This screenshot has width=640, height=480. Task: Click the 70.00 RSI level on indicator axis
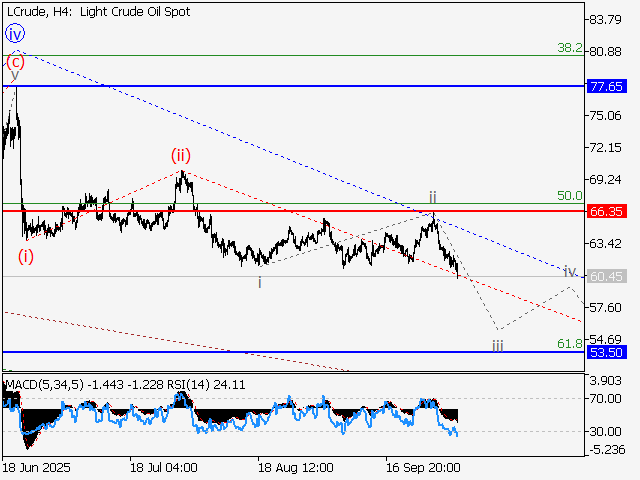pyautogui.click(x=607, y=398)
